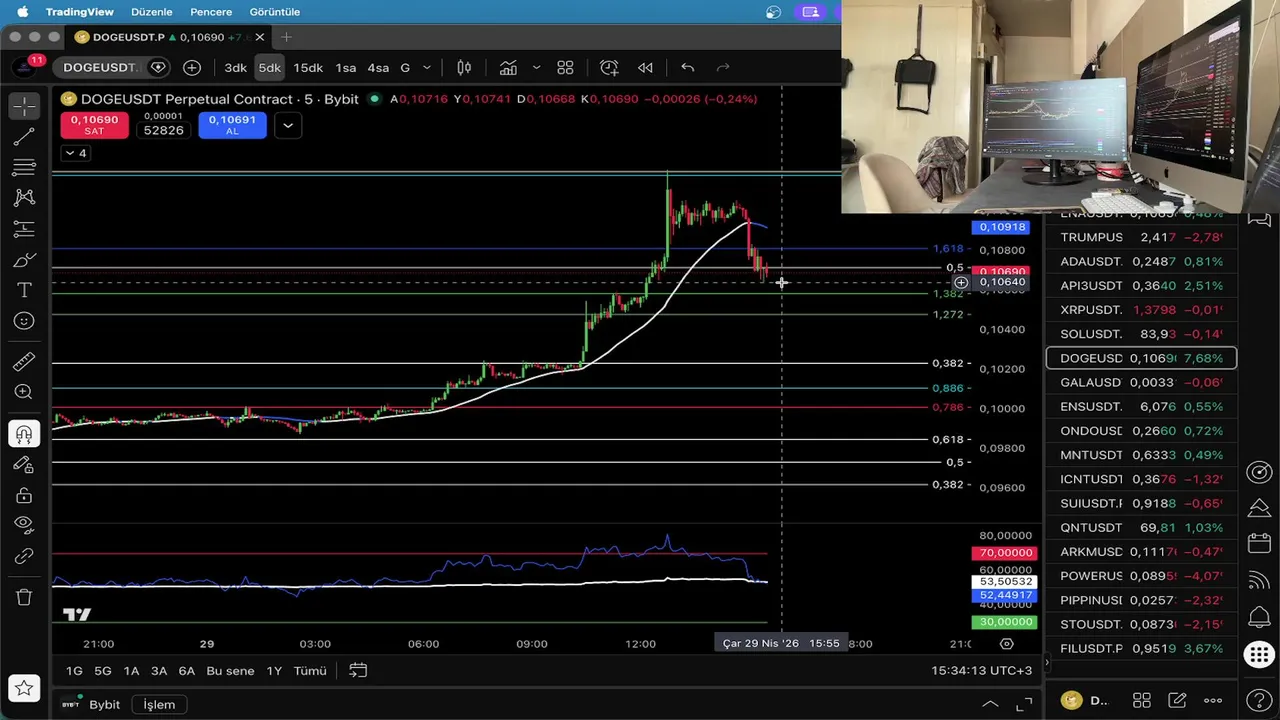
Task: Toggle magnet mode for drawings
Action: [24, 434]
